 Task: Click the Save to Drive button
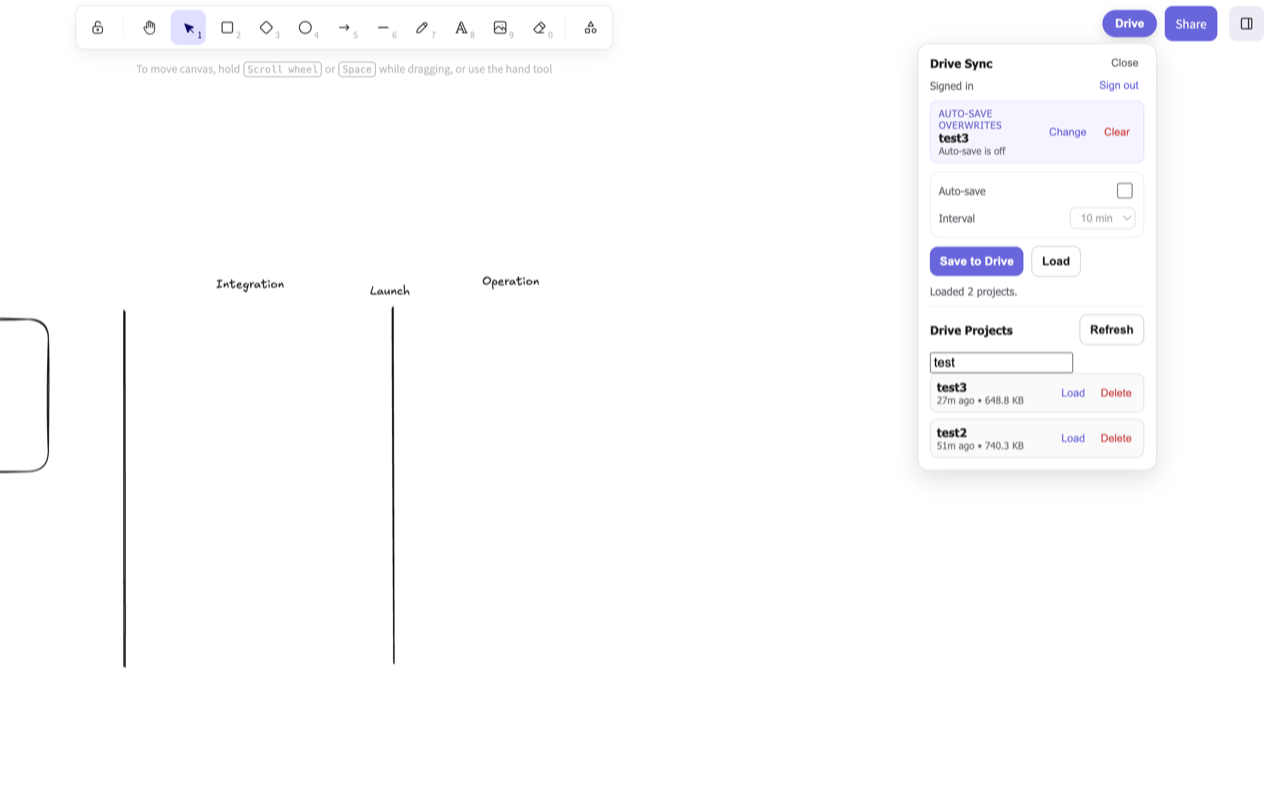tap(976, 261)
